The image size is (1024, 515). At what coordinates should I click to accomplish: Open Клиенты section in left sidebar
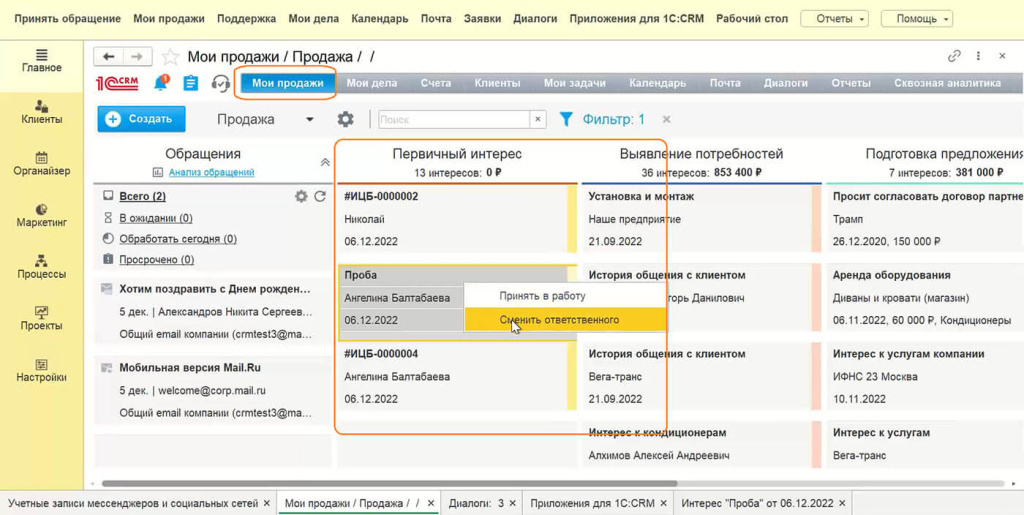click(41, 111)
